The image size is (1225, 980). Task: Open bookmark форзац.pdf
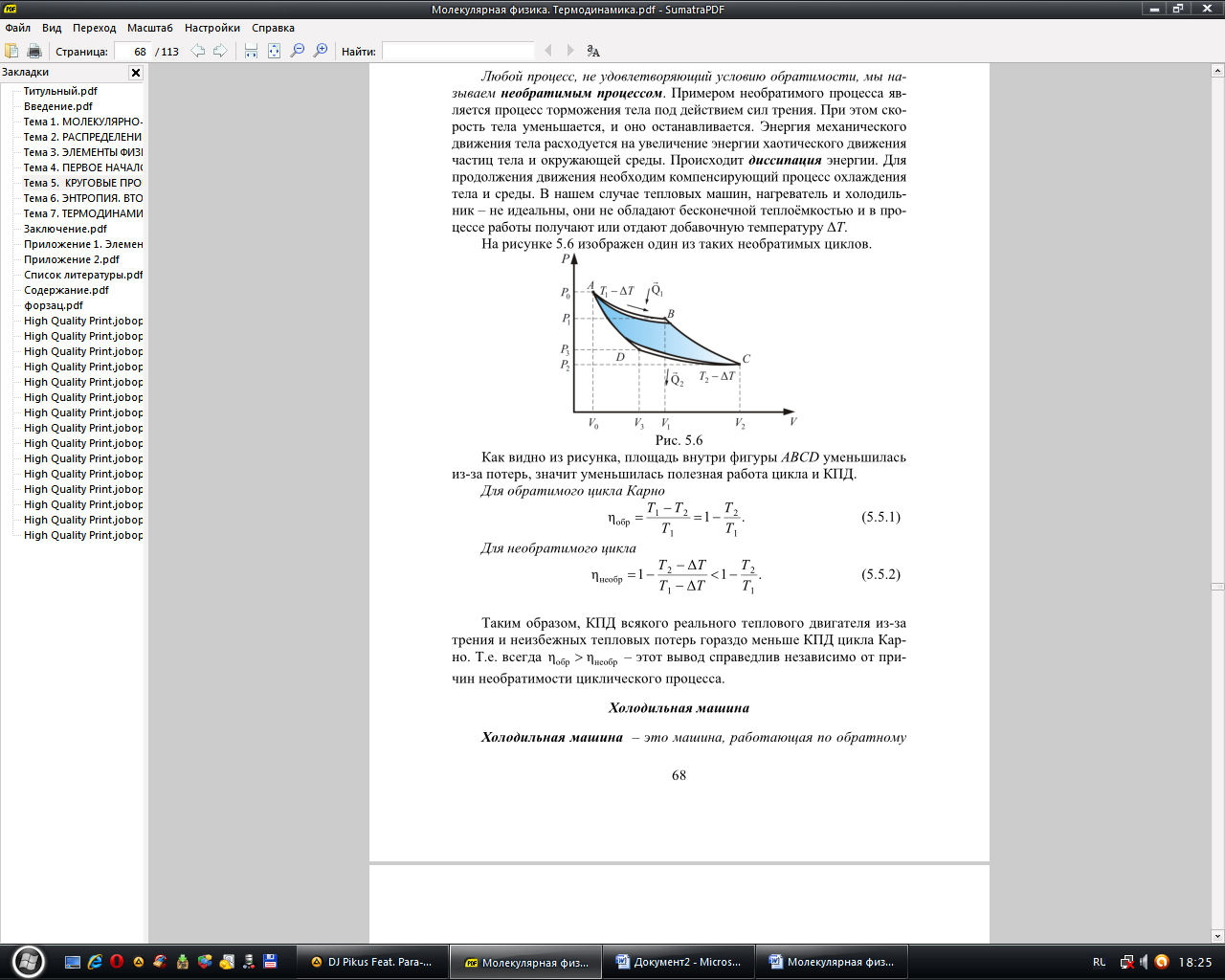[x=54, y=305]
